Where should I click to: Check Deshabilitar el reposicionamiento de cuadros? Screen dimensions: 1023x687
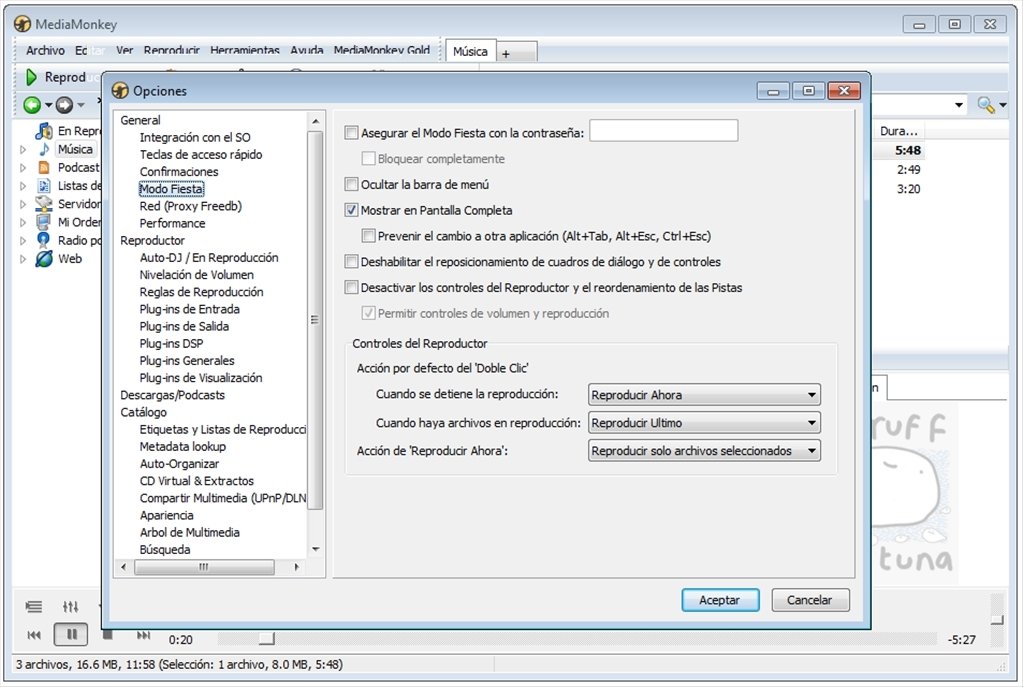[352, 262]
